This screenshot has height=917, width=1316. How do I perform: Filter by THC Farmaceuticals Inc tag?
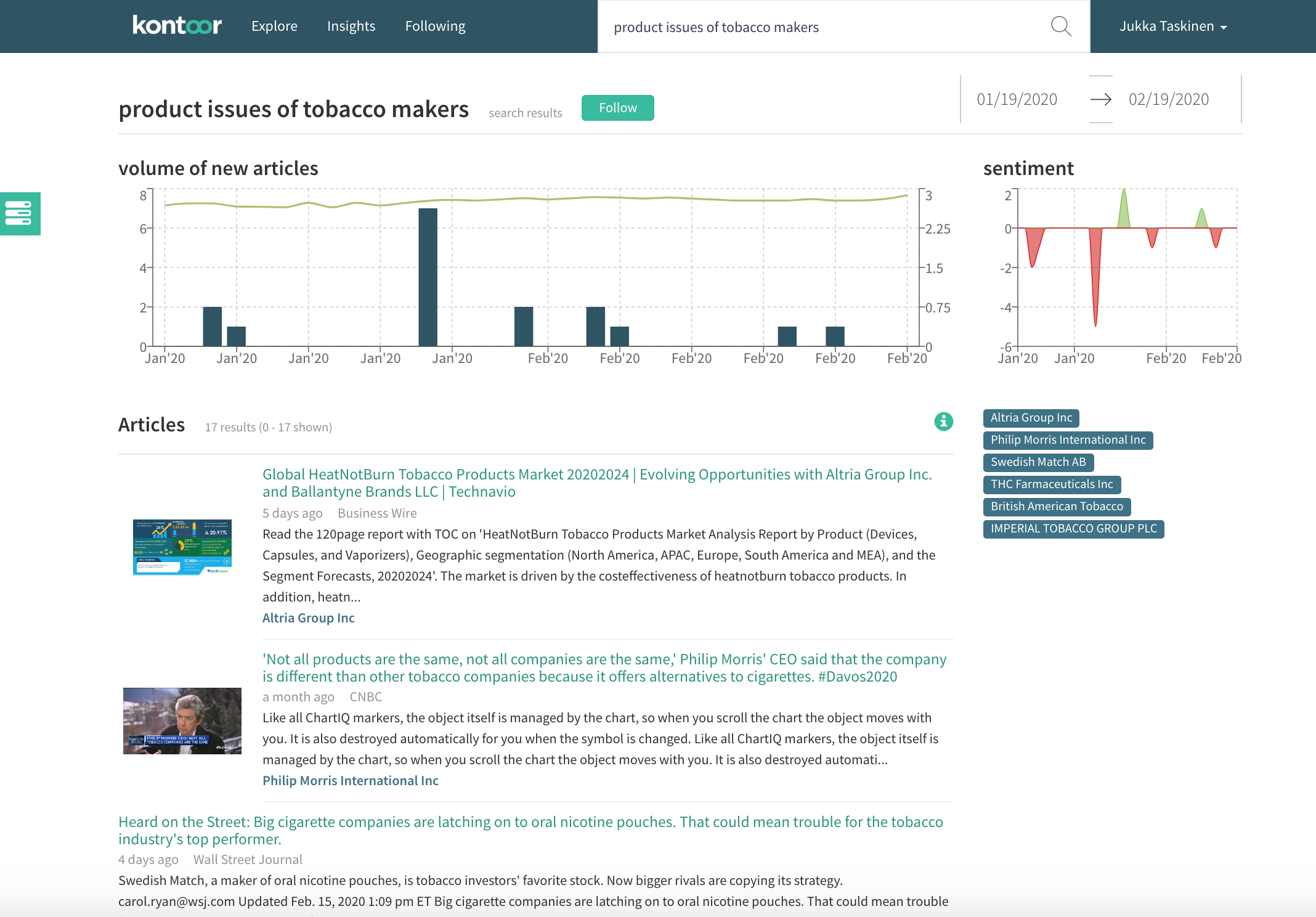click(x=1052, y=484)
